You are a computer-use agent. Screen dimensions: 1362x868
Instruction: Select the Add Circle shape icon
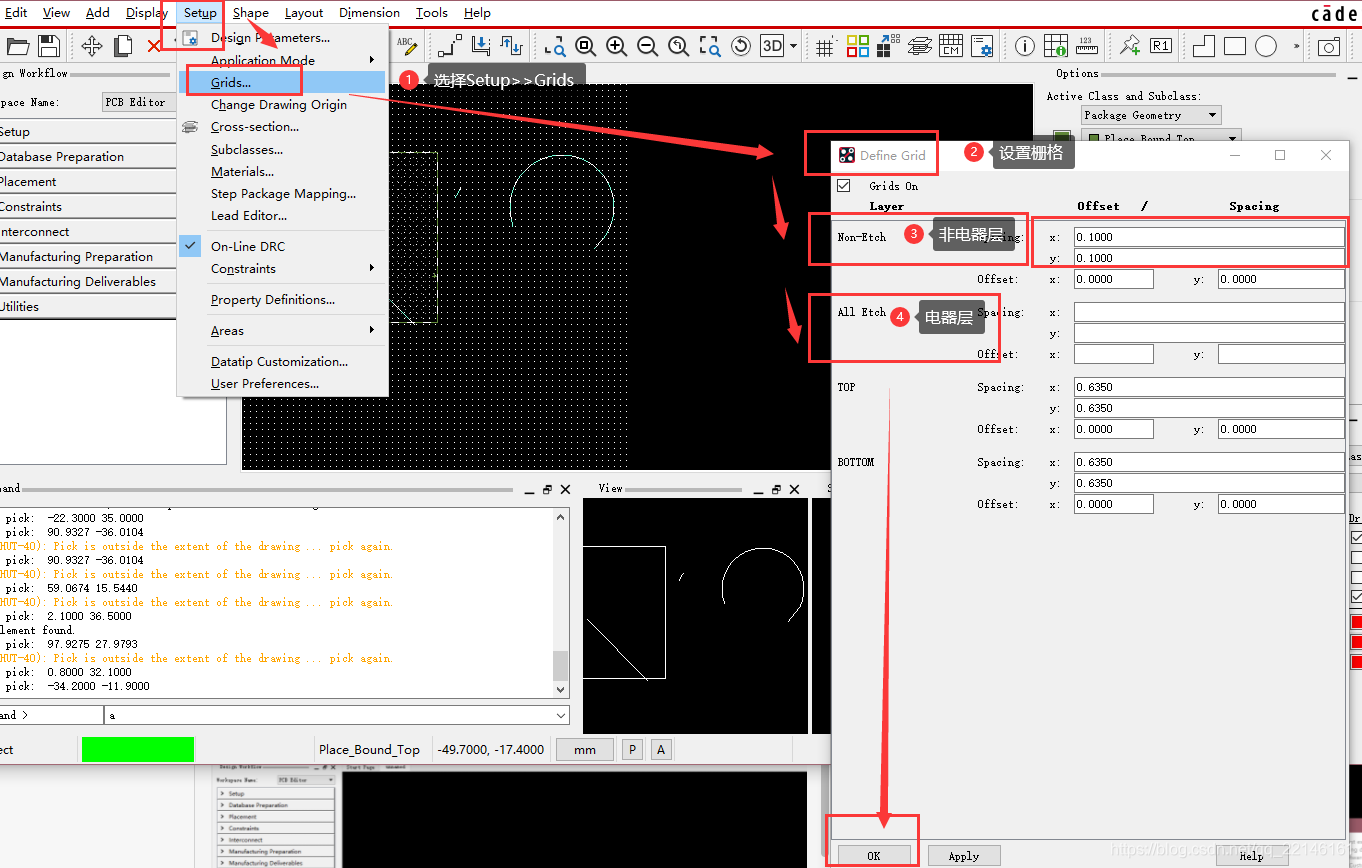coord(1266,46)
